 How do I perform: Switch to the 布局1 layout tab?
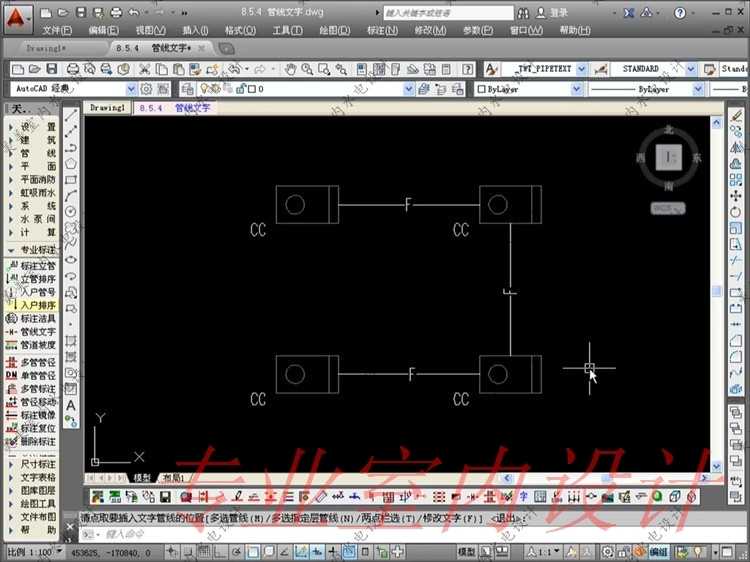173,478
